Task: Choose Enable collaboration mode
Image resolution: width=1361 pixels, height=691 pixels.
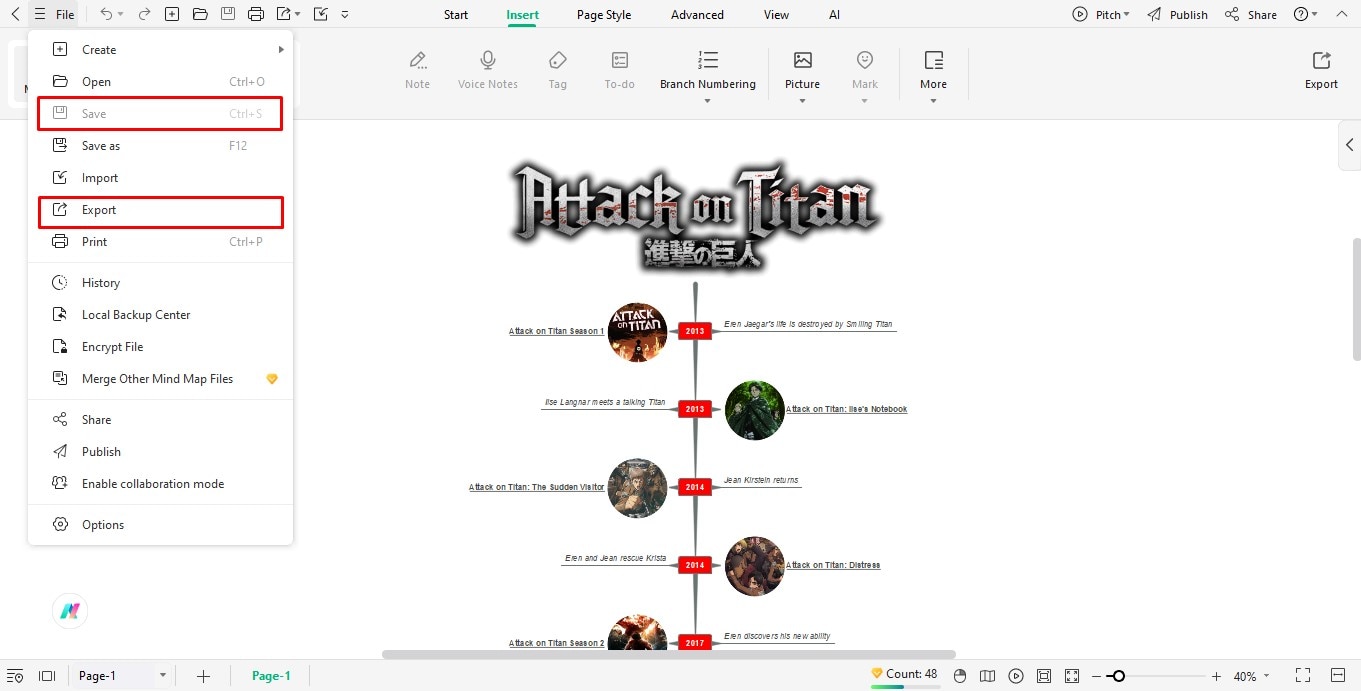Action: [x=160, y=484]
